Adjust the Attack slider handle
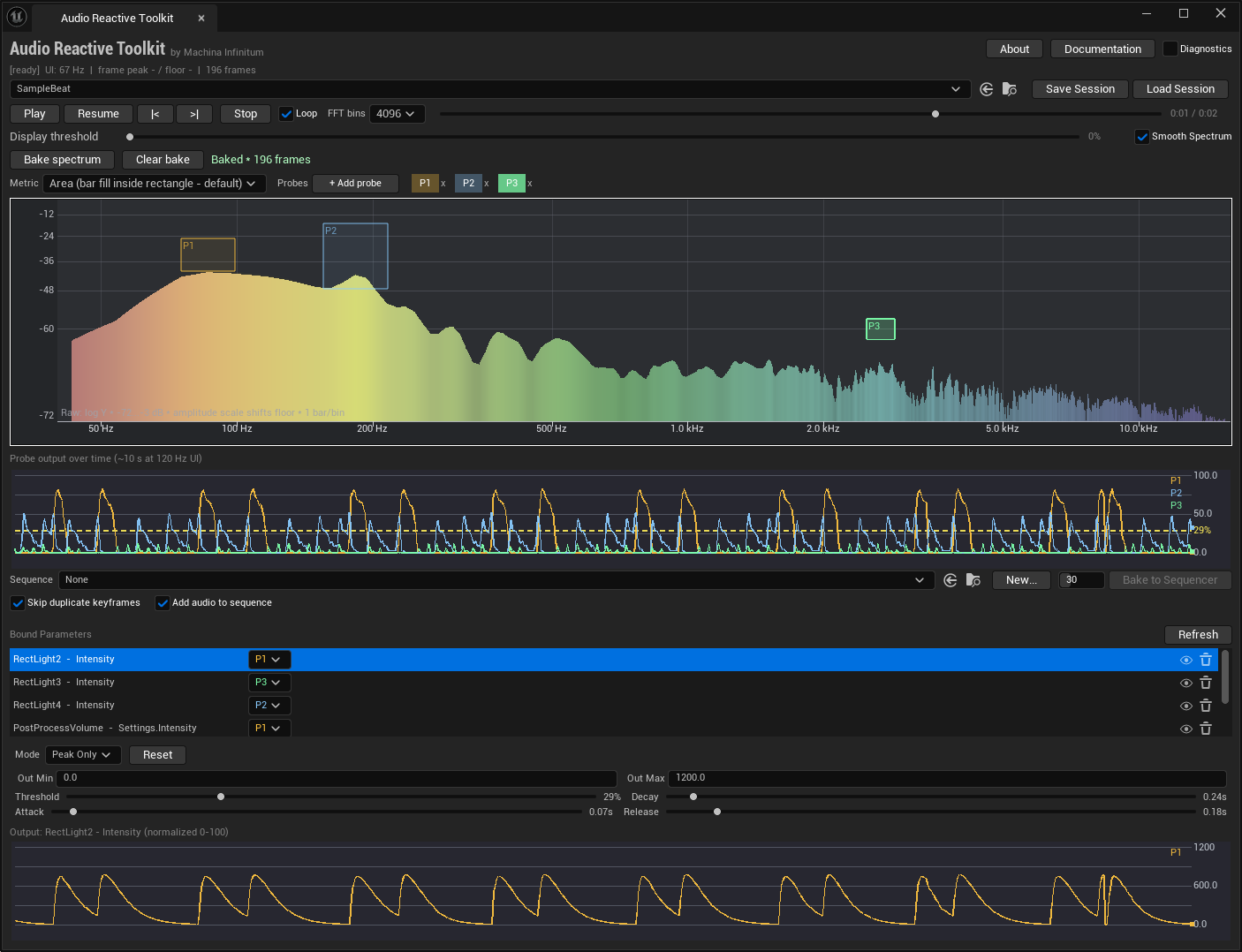The image size is (1242, 952). click(x=73, y=812)
